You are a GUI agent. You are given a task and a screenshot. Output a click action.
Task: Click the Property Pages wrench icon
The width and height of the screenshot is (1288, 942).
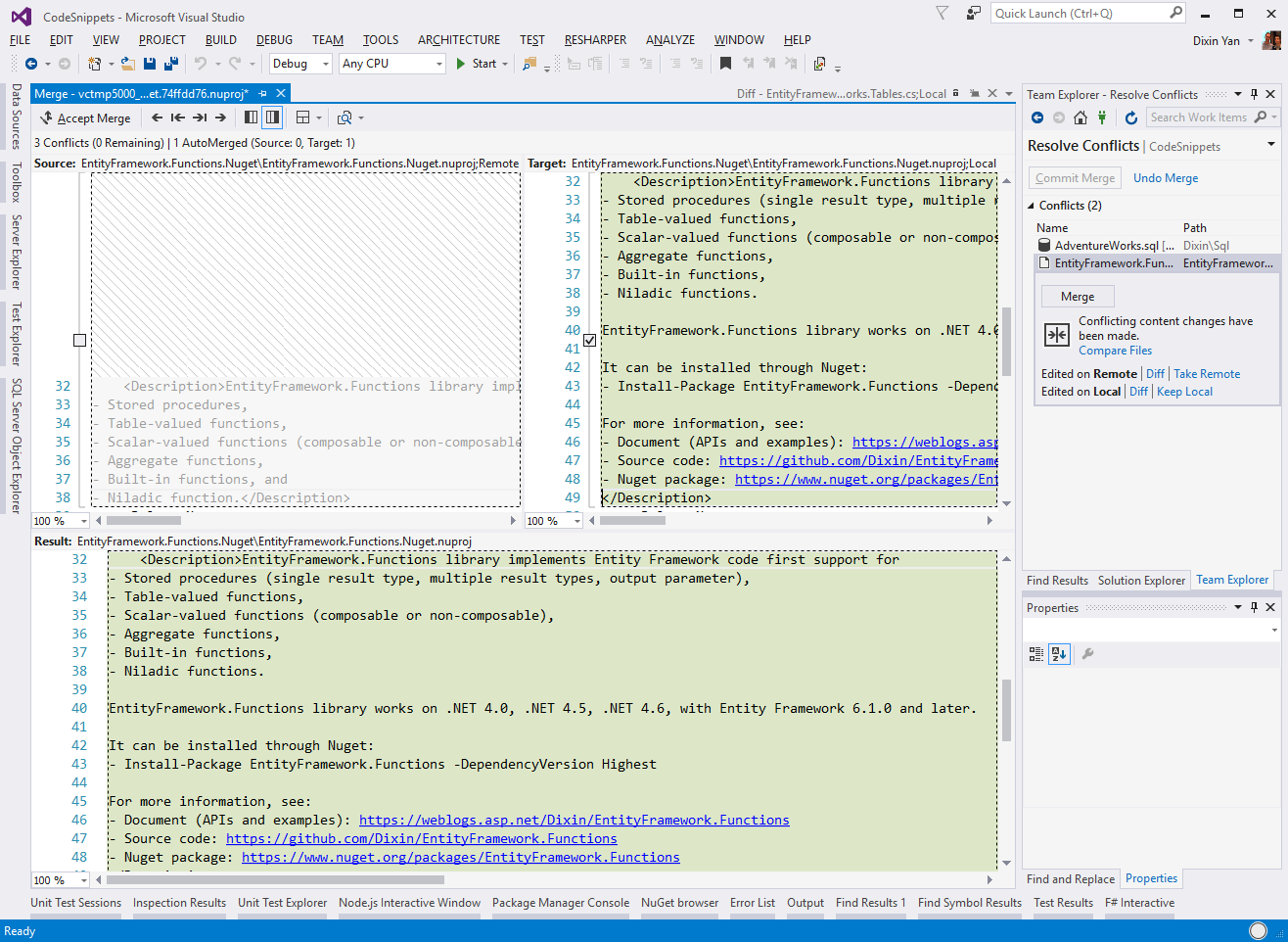tap(1087, 654)
